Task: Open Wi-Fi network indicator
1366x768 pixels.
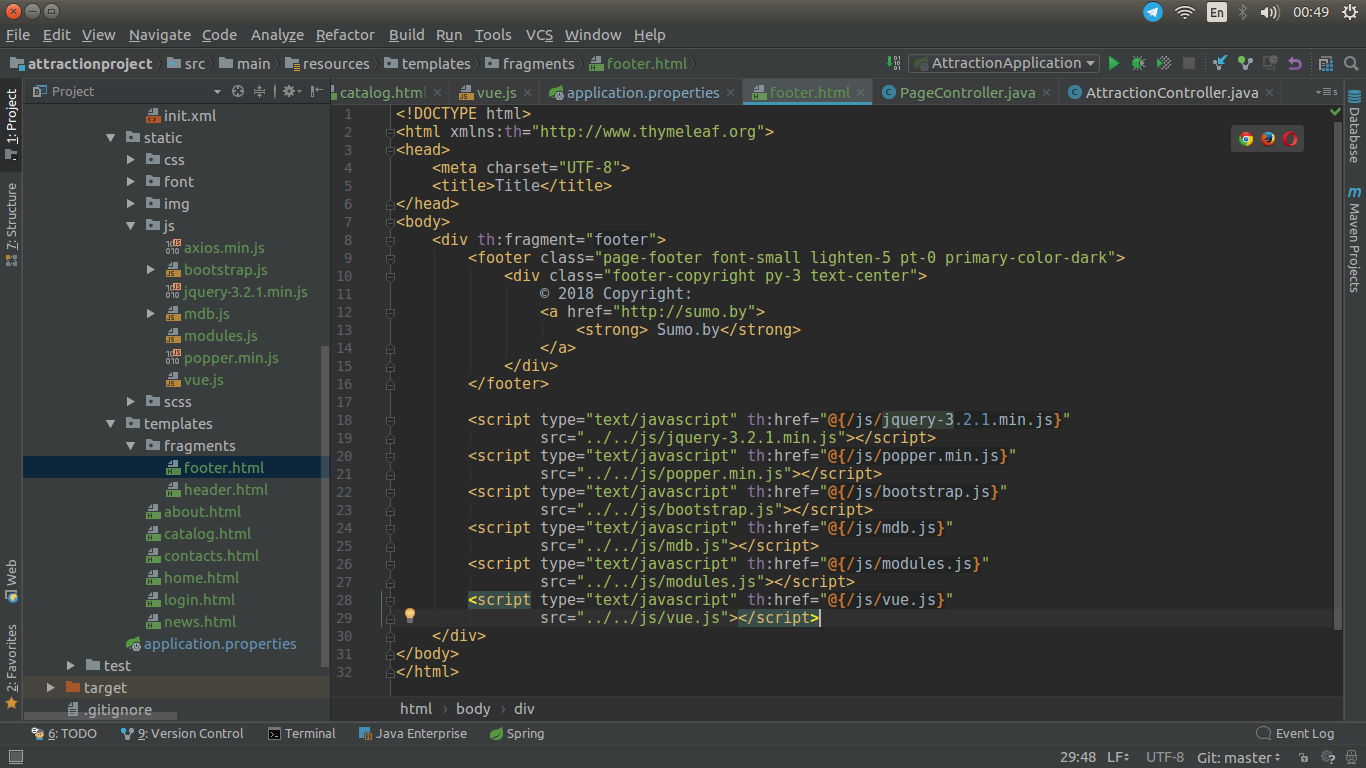Action: coord(1185,12)
